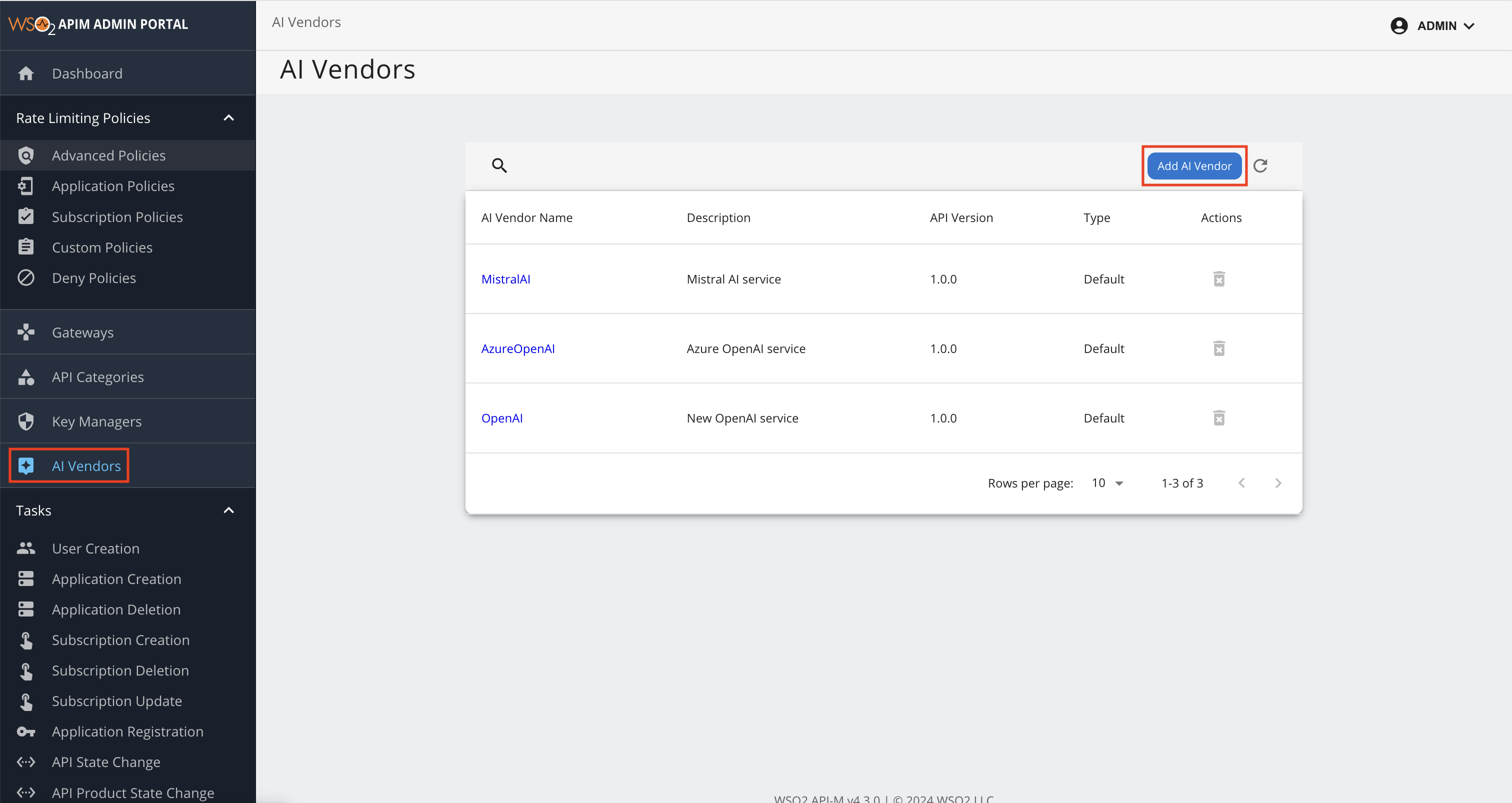Click the Gateways gamepad icon
This screenshot has width=1512, height=803.
coord(26,332)
